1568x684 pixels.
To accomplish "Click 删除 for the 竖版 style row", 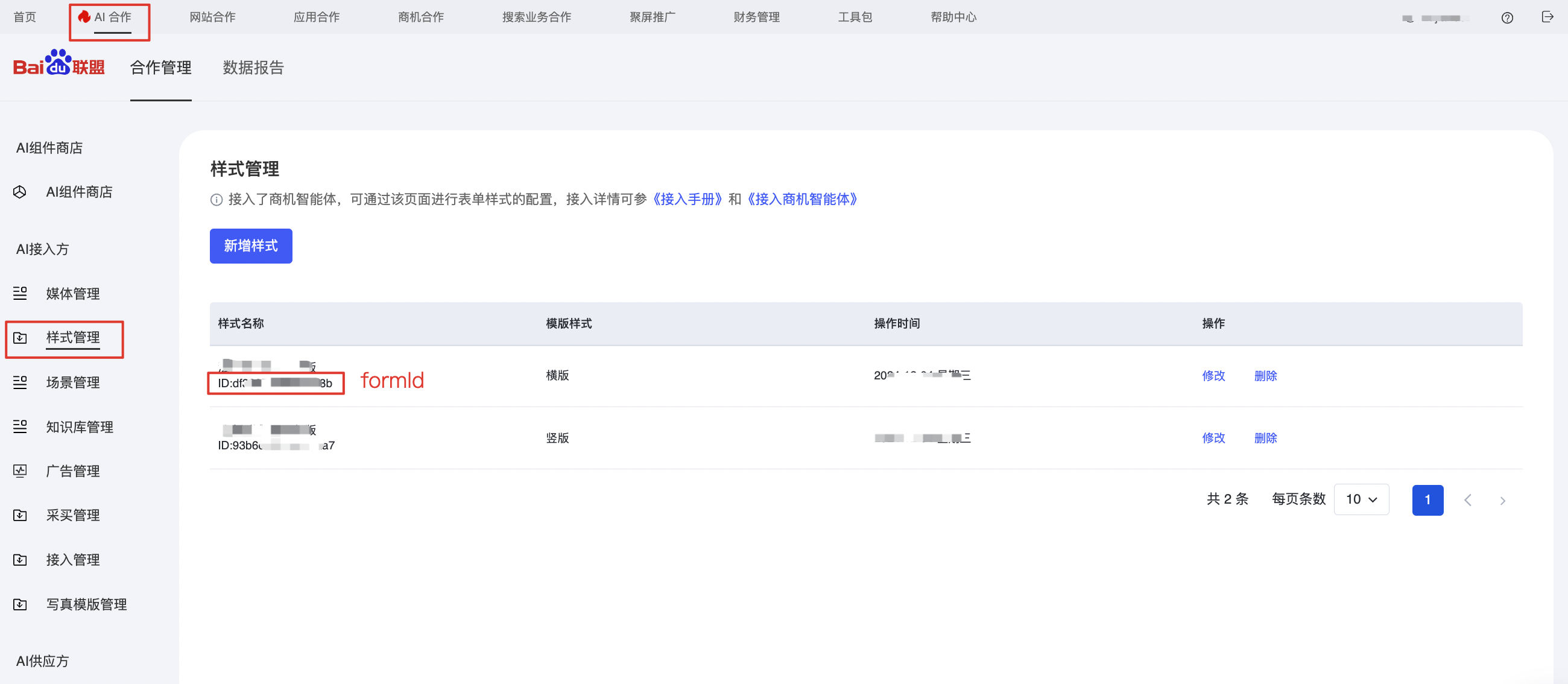I will pos(1265,437).
